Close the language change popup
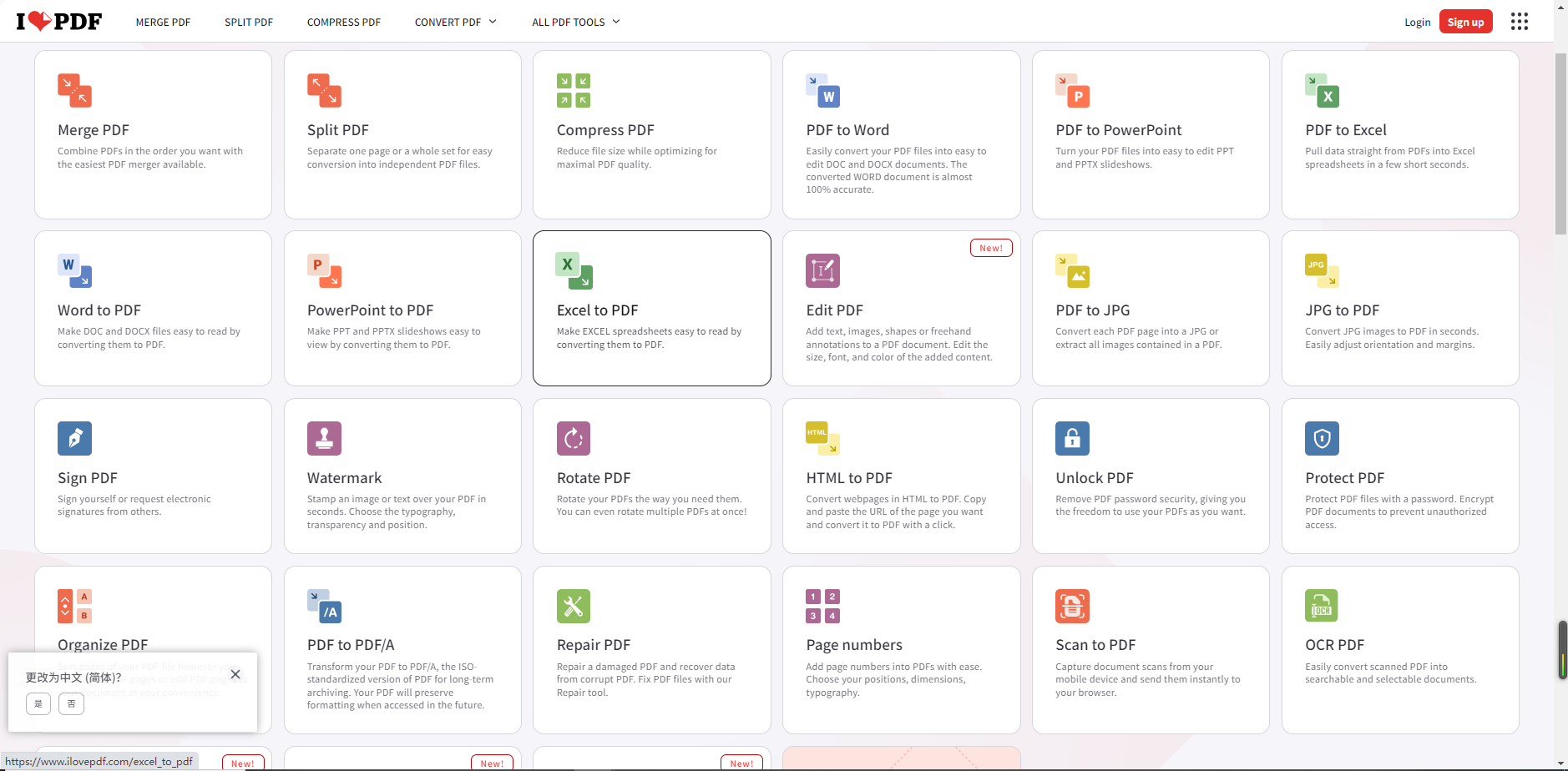Image resolution: width=1568 pixels, height=771 pixels. tap(235, 674)
